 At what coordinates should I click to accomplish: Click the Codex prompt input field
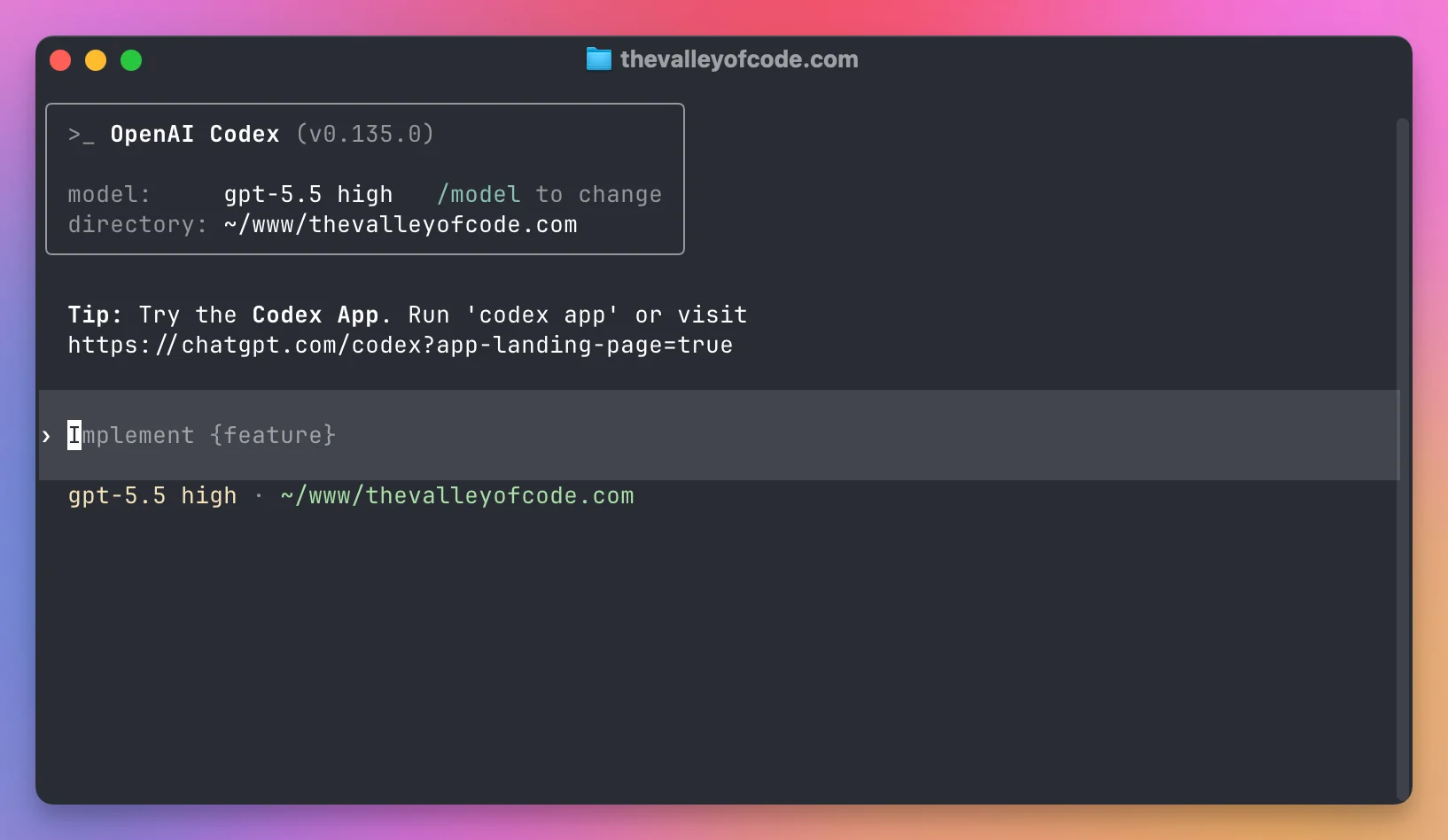click(x=719, y=435)
